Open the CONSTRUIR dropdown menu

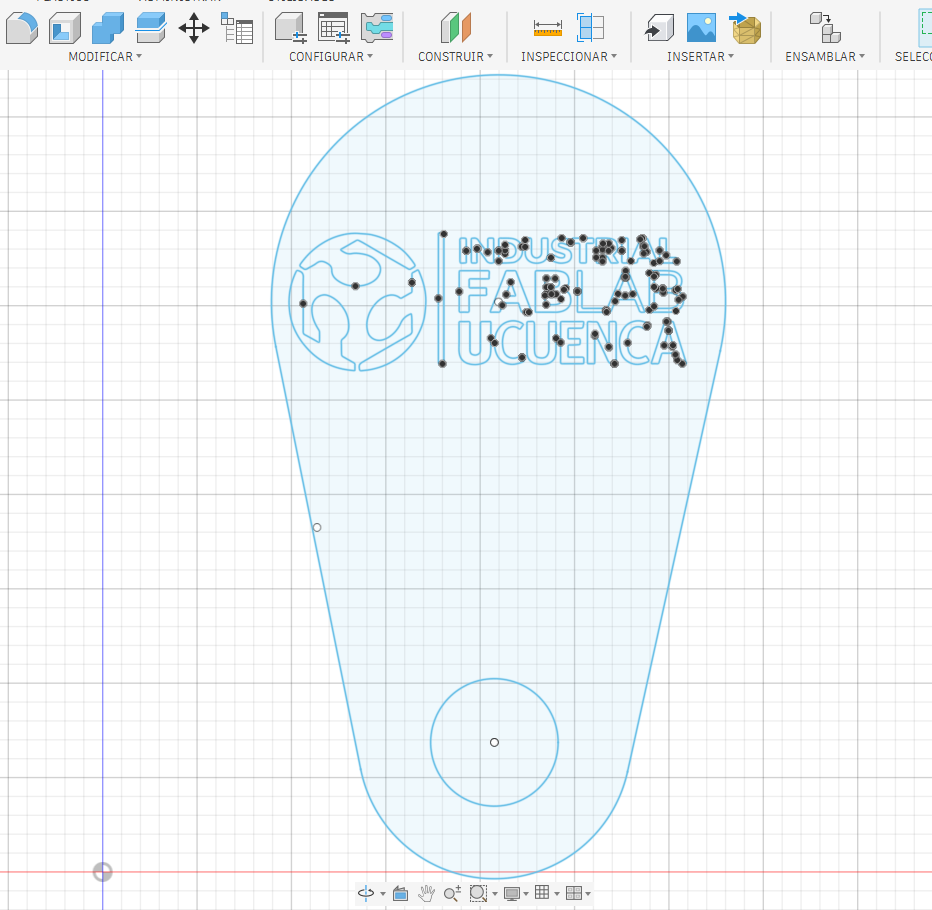[x=455, y=56]
